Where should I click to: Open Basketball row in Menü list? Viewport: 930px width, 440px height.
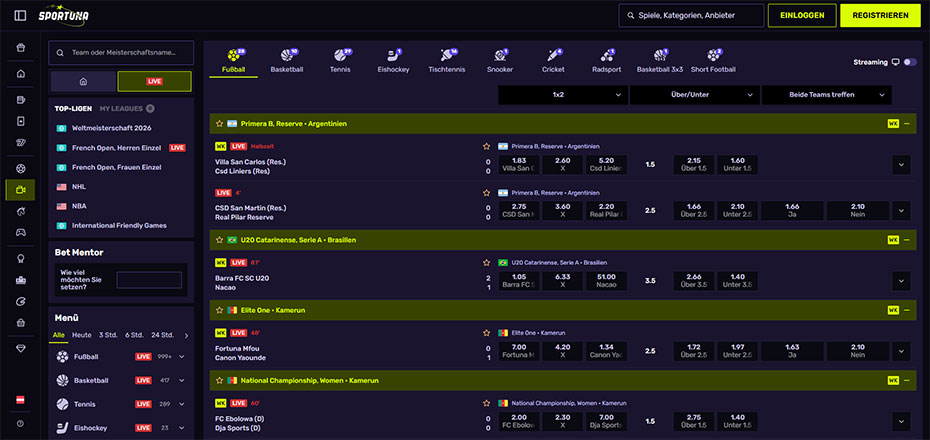point(121,380)
